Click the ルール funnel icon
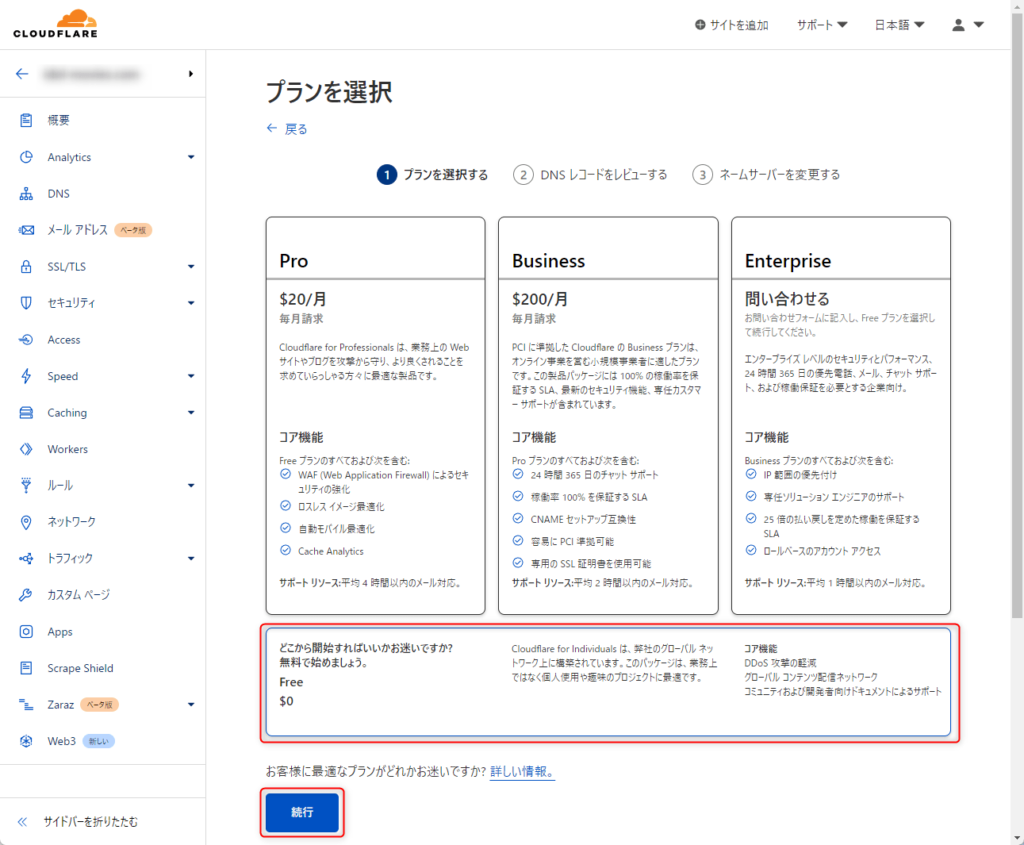This screenshot has height=845, width=1024. tap(26, 485)
